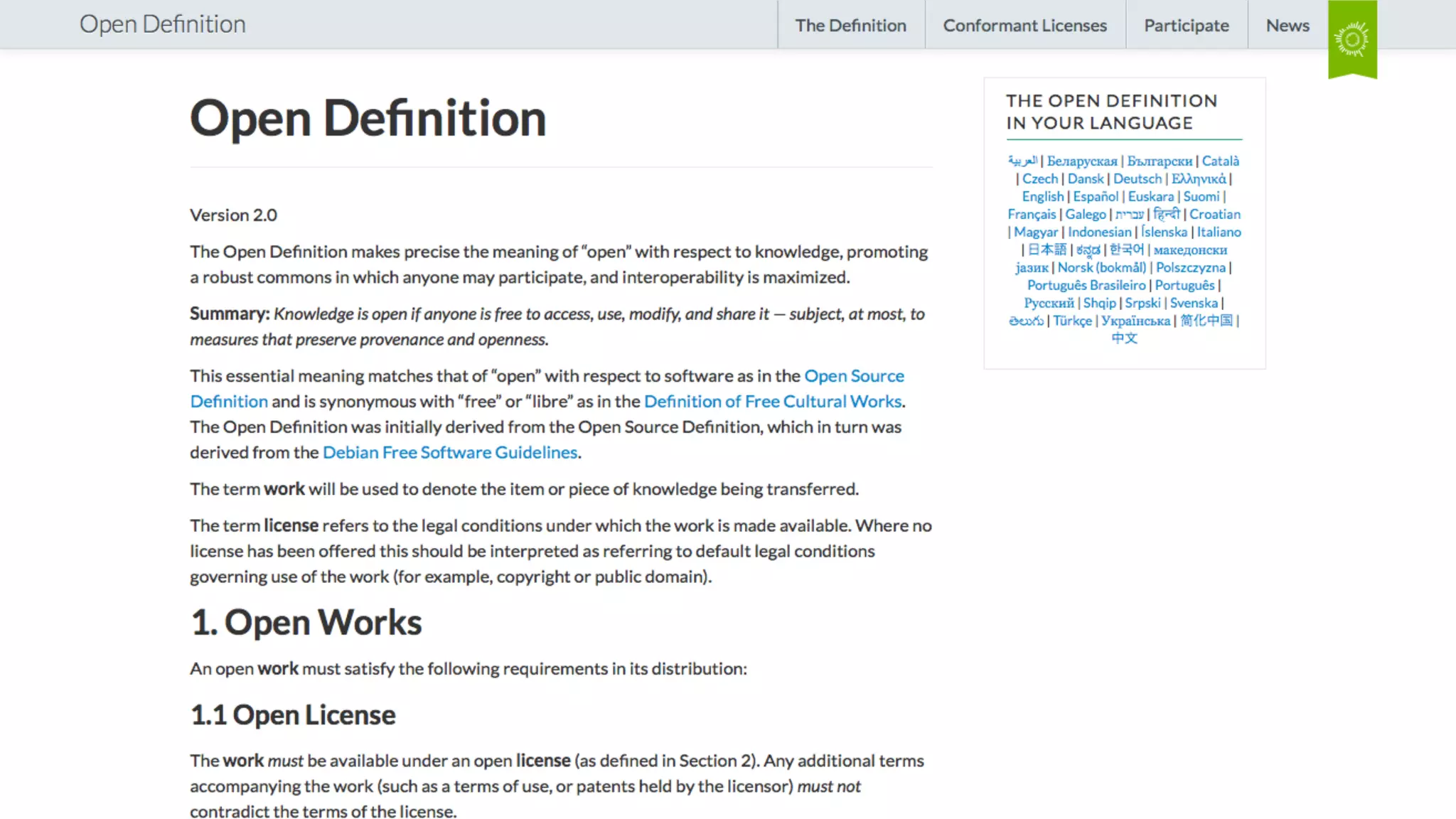1456x819 pixels.
Task: Select the Polszczyzna translation link
Action: (1190, 267)
